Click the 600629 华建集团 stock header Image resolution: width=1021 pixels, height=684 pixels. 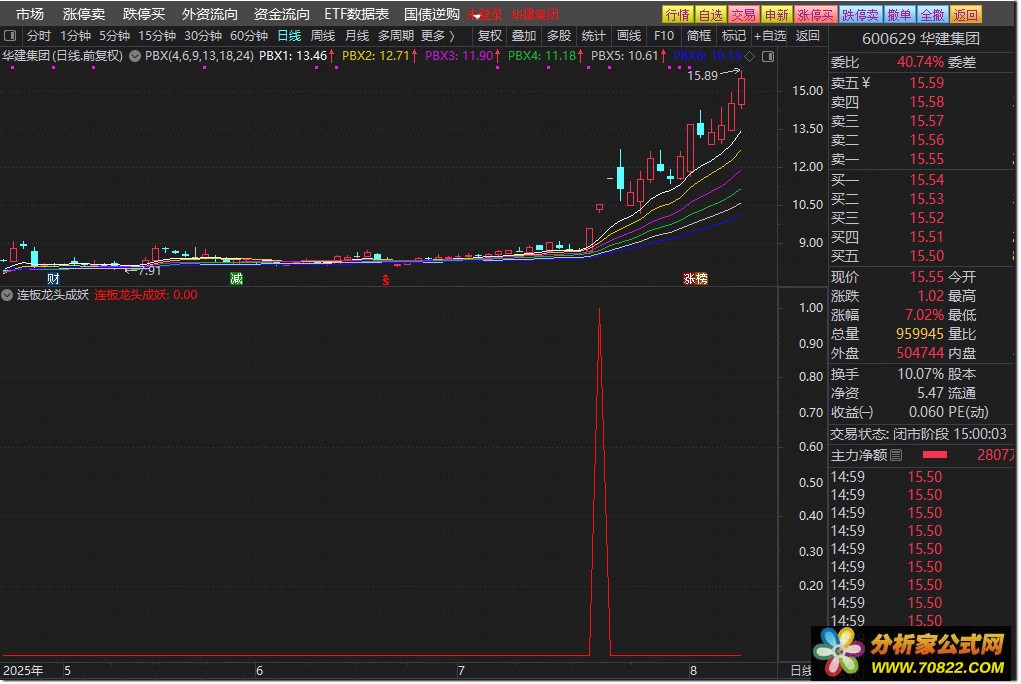click(921, 38)
